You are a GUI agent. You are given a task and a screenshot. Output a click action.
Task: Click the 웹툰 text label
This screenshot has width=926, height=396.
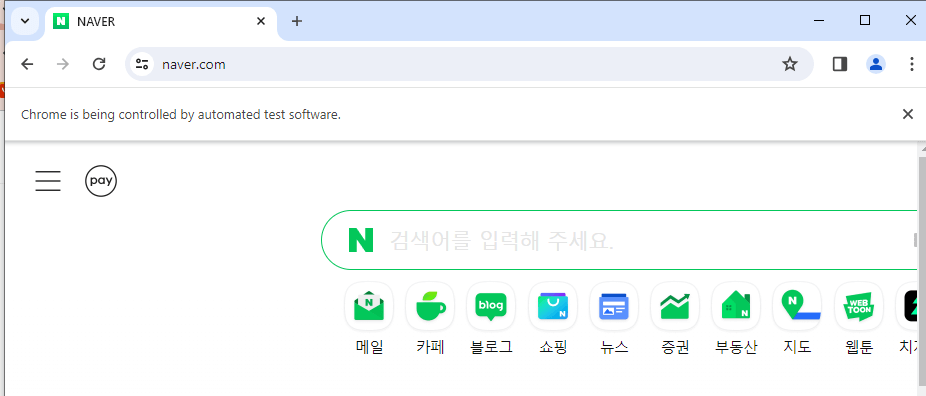[859, 348]
